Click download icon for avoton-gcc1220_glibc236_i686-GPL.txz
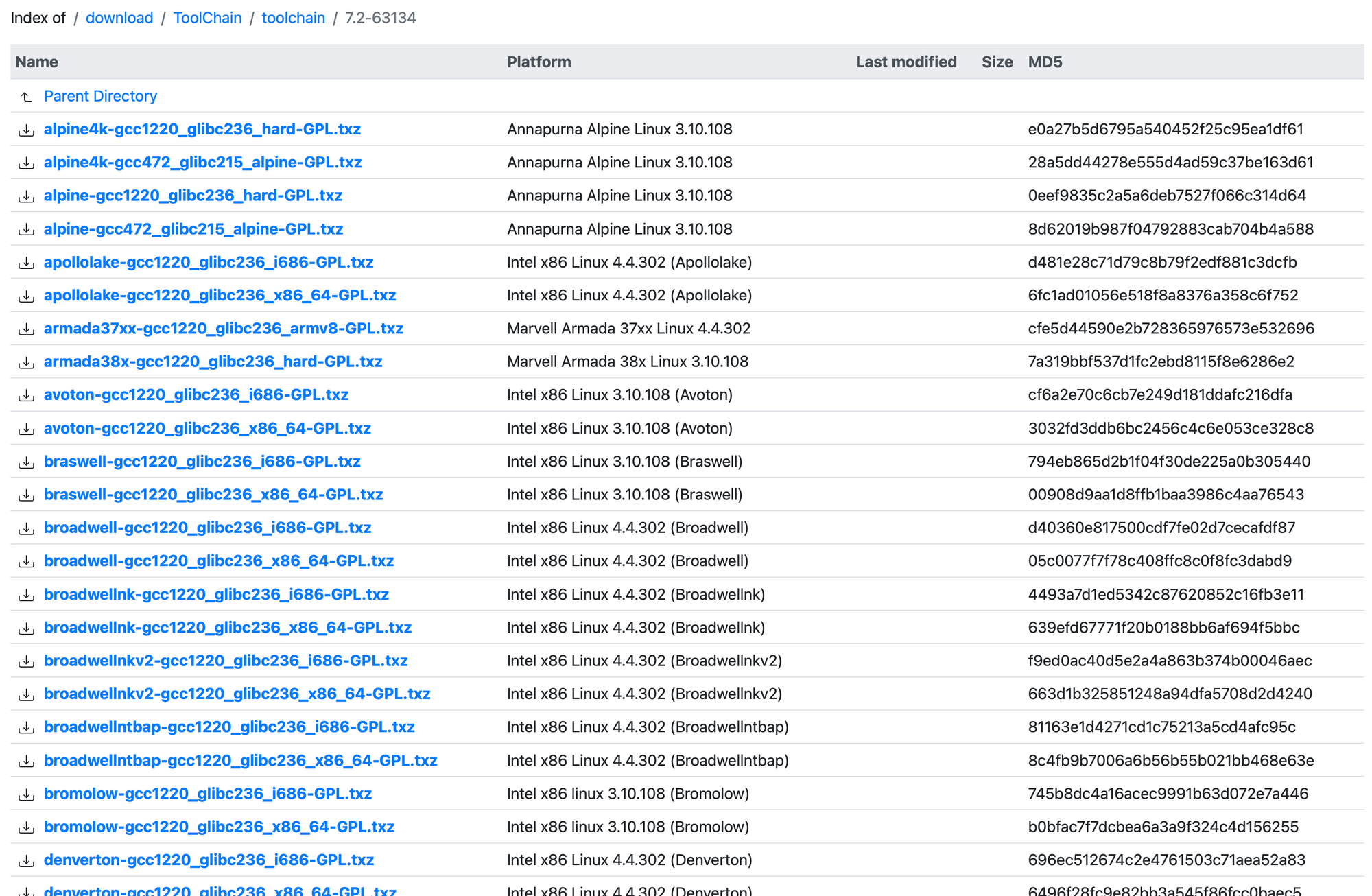The image size is (1372, 896). (26, 395)
